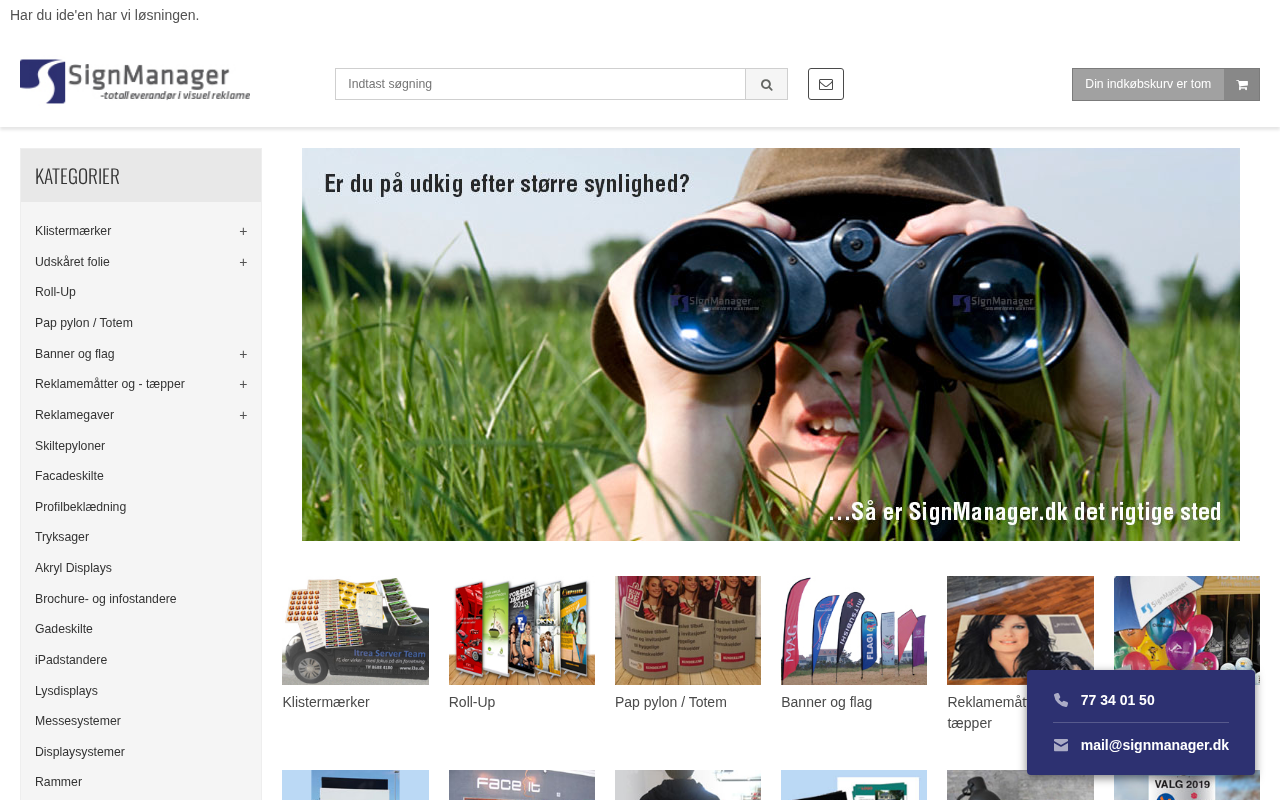Click the mail@signmanager.dk link

[x=1154, y=745]
